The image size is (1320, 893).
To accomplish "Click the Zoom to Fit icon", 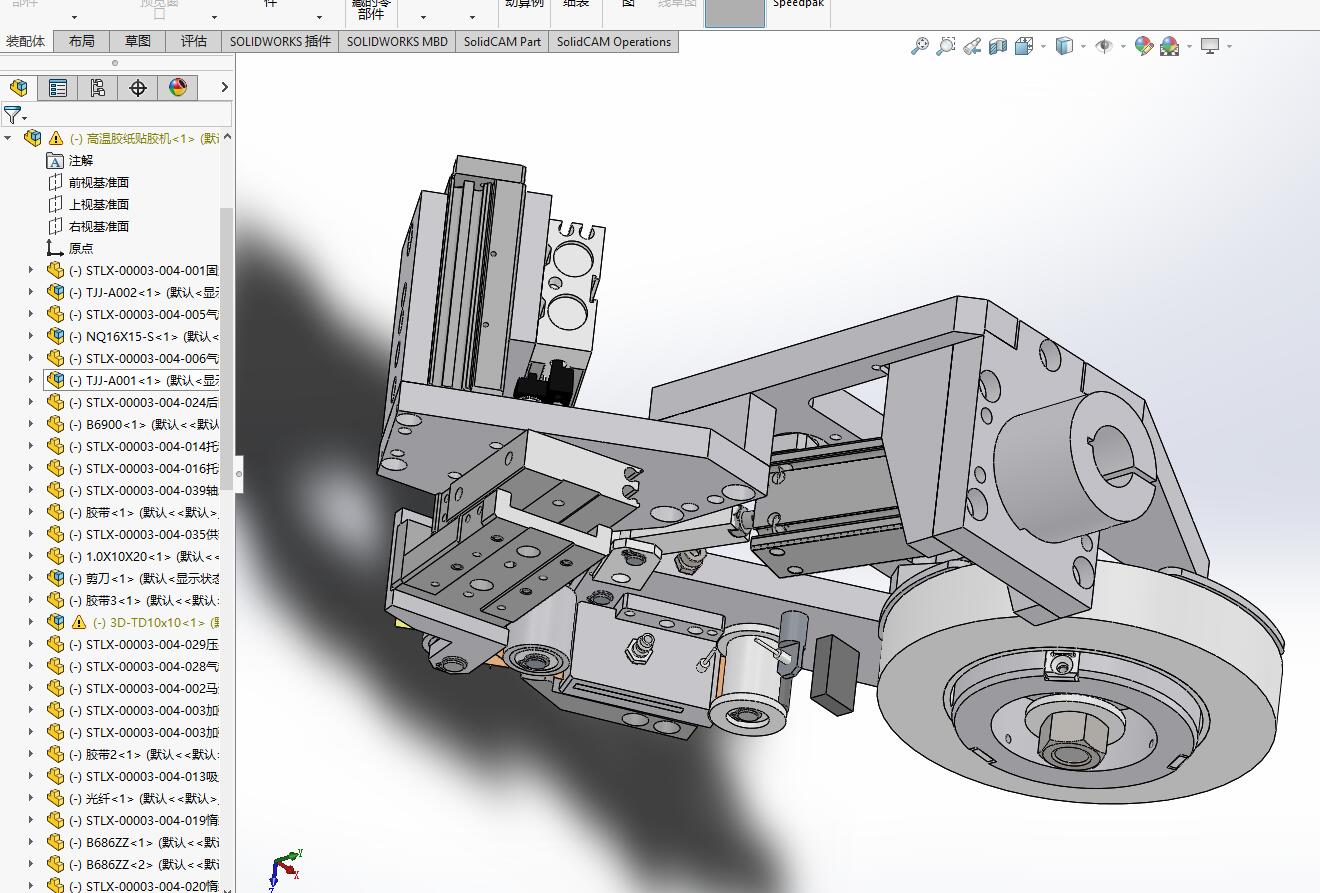I will 919,46.
